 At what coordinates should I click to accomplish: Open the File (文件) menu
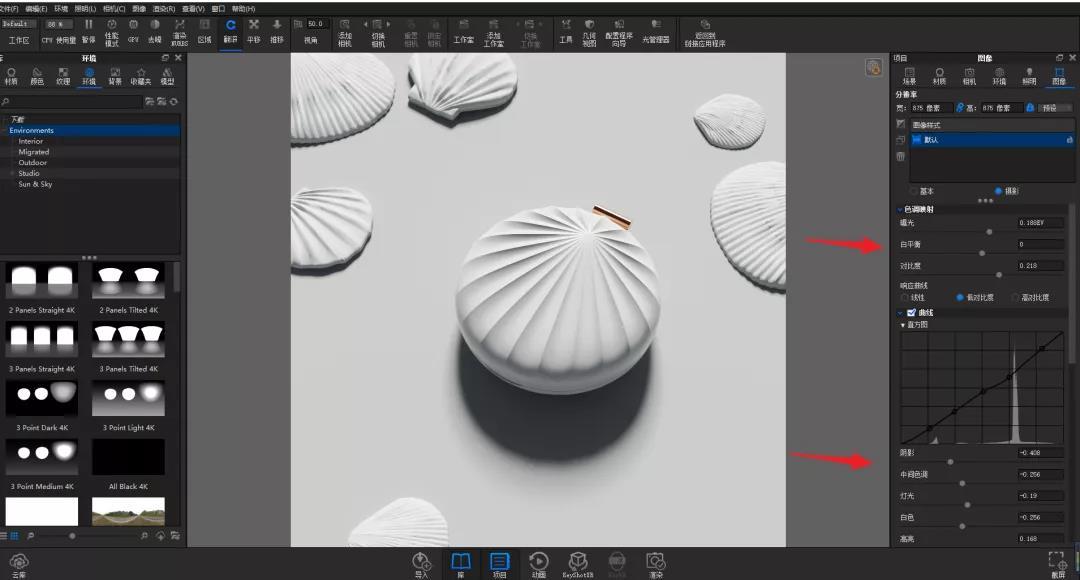9,9
